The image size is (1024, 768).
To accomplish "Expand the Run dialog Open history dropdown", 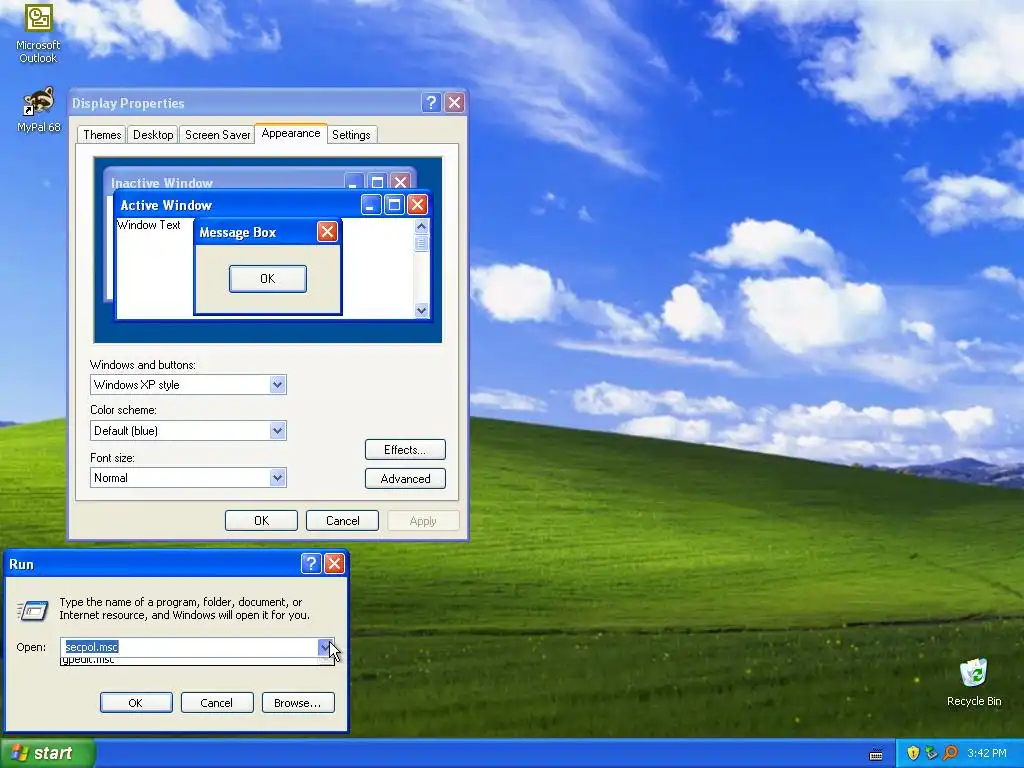I will point(325,647).
